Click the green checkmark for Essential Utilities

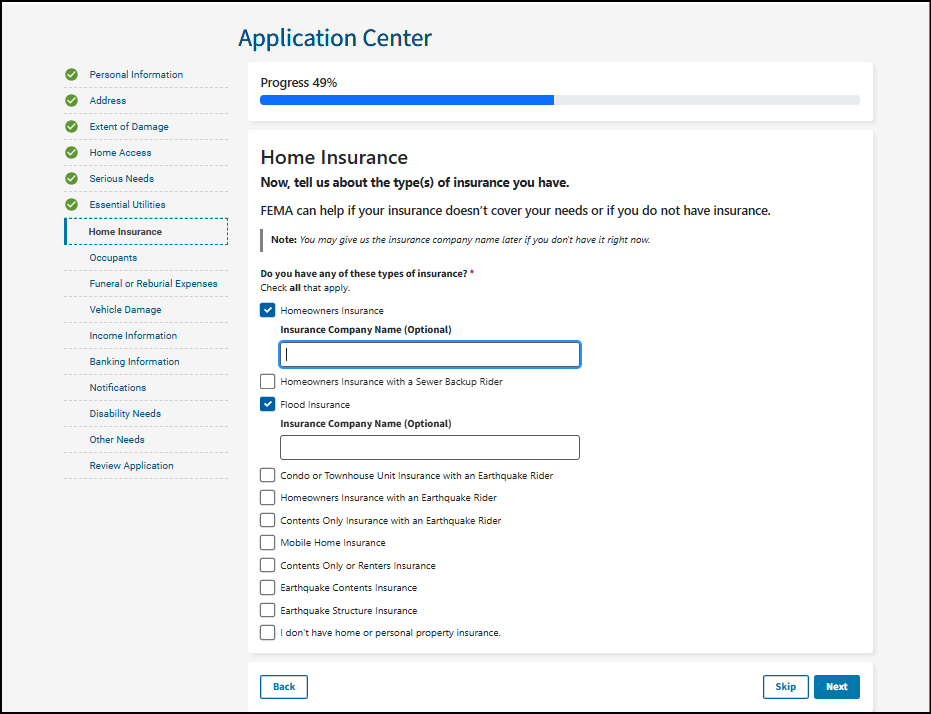71,205
